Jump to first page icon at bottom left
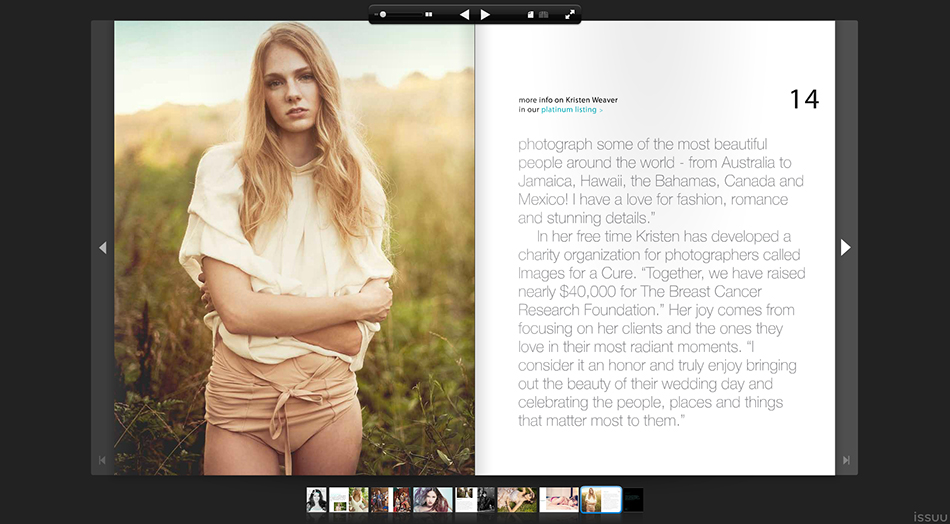950x524 pixels. [102, 460]
